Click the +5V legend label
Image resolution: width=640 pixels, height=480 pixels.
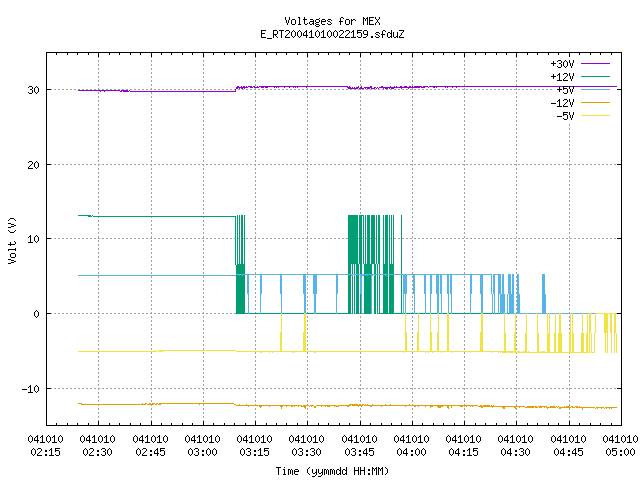[x=565, y=90]
